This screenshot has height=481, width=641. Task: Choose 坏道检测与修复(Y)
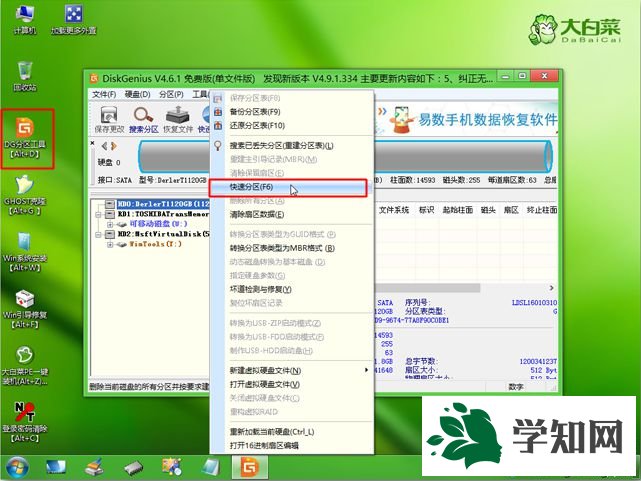260,289
